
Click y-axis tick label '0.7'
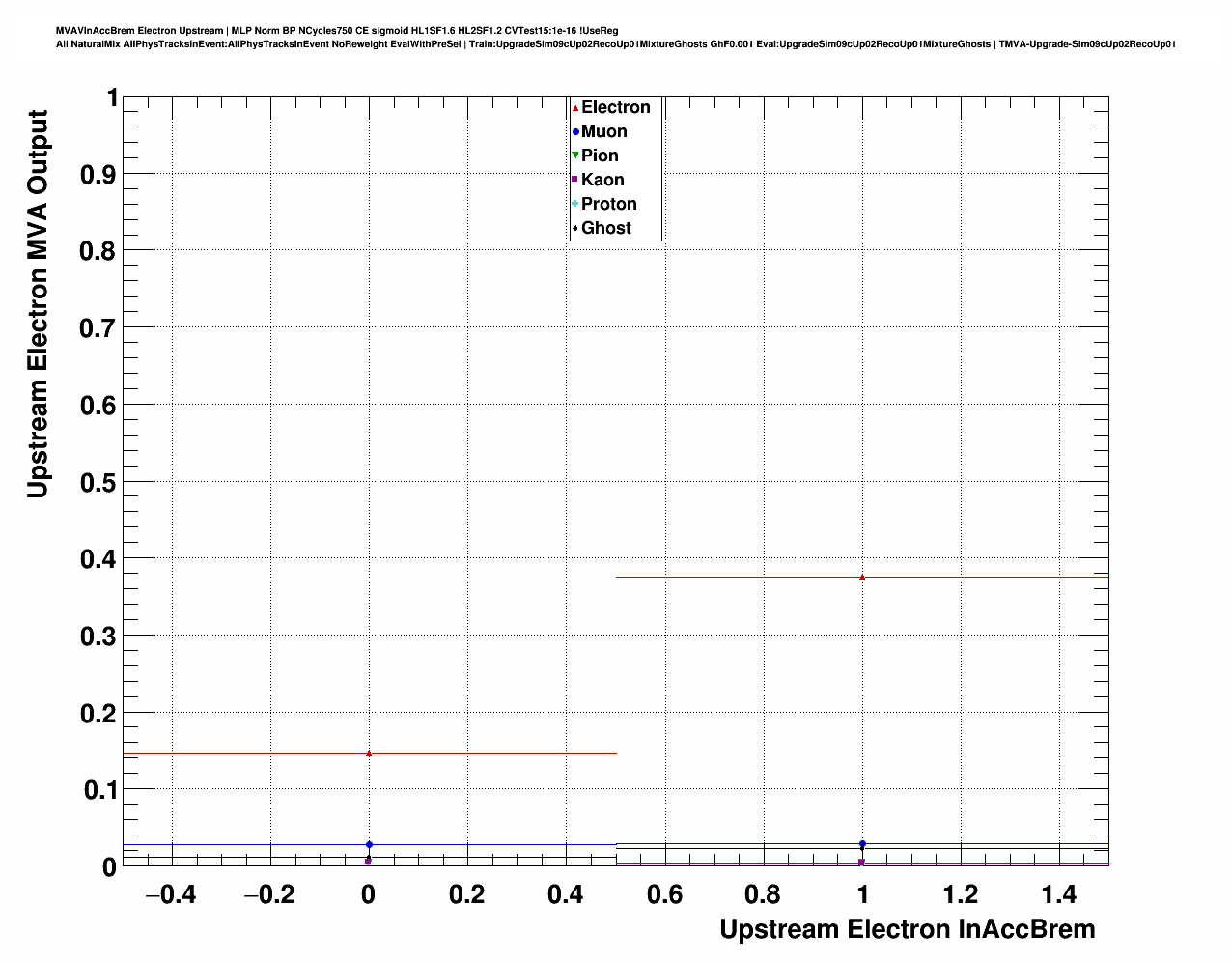click(99, 328)
